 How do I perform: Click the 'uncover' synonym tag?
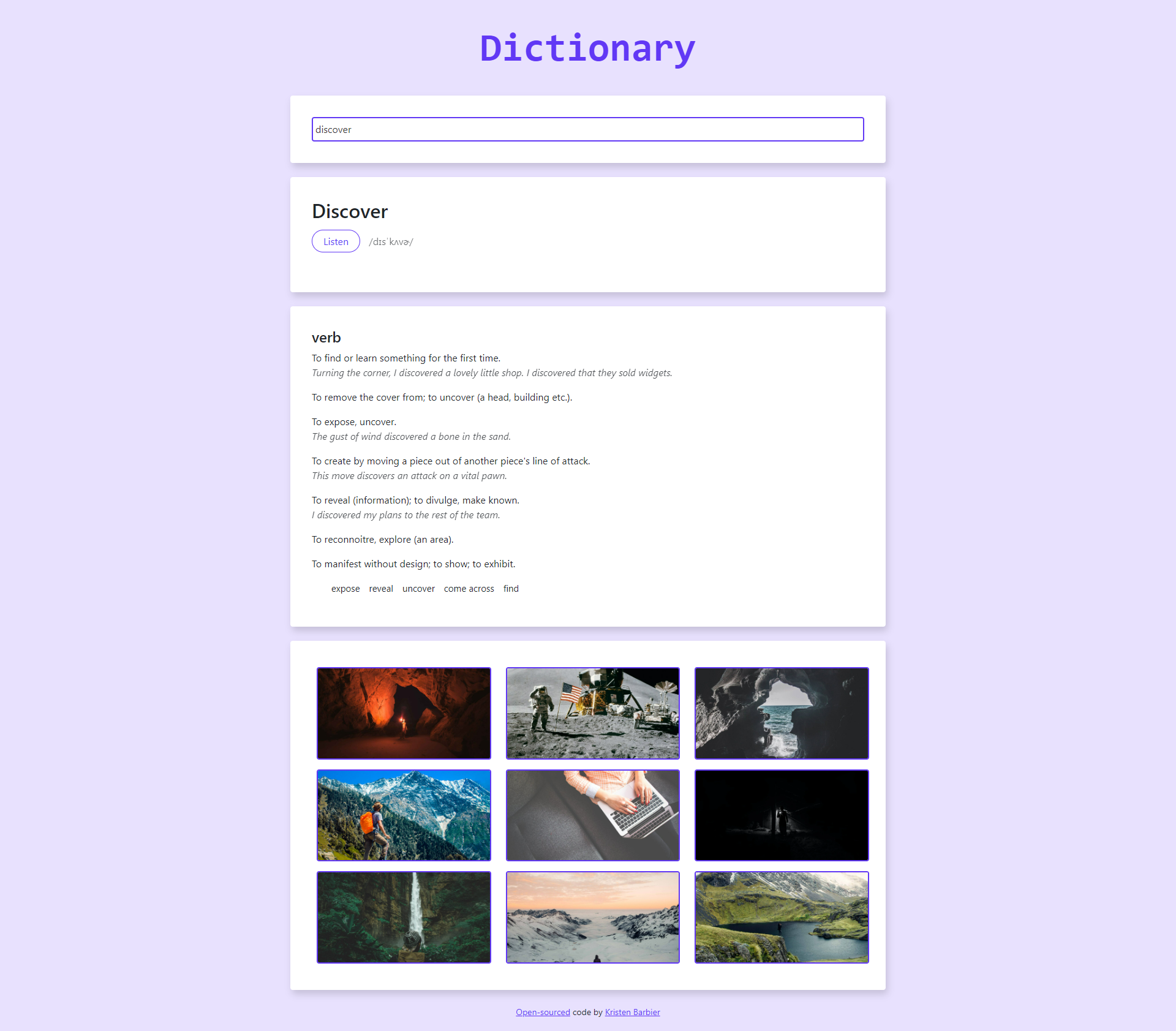pyautogui.click(x=417, y=589)
